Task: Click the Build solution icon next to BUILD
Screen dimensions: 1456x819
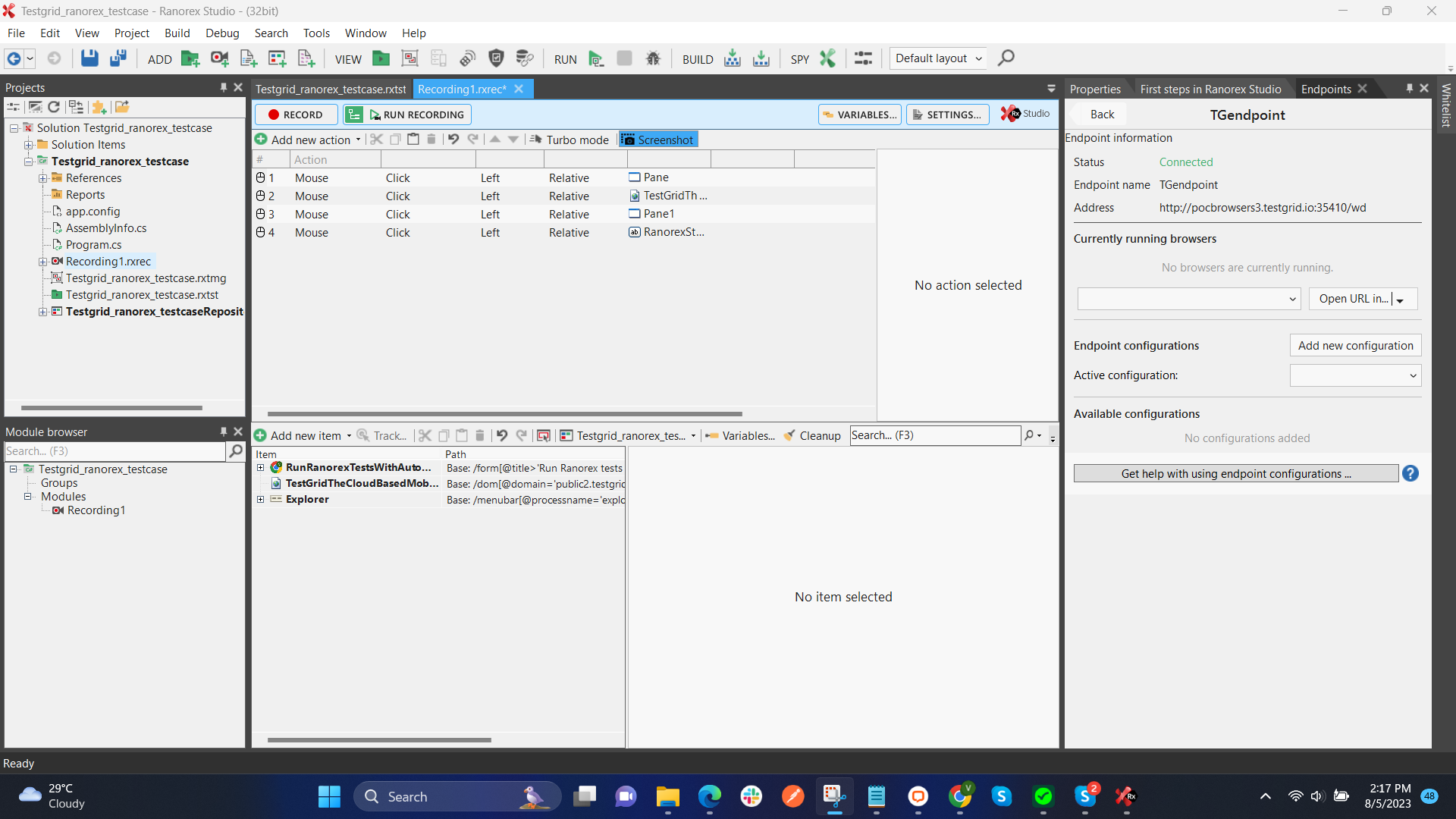Action: (732, 58)
